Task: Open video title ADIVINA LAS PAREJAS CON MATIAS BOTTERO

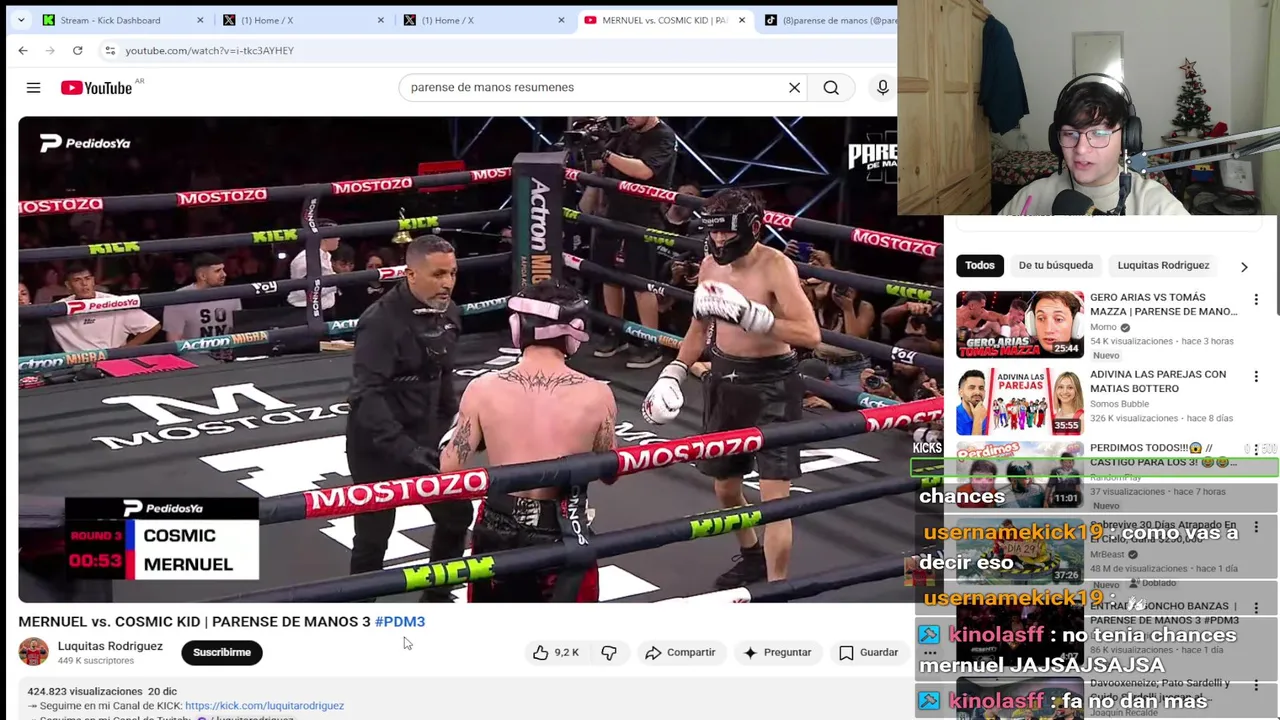Action: [x=1158, y=381]
